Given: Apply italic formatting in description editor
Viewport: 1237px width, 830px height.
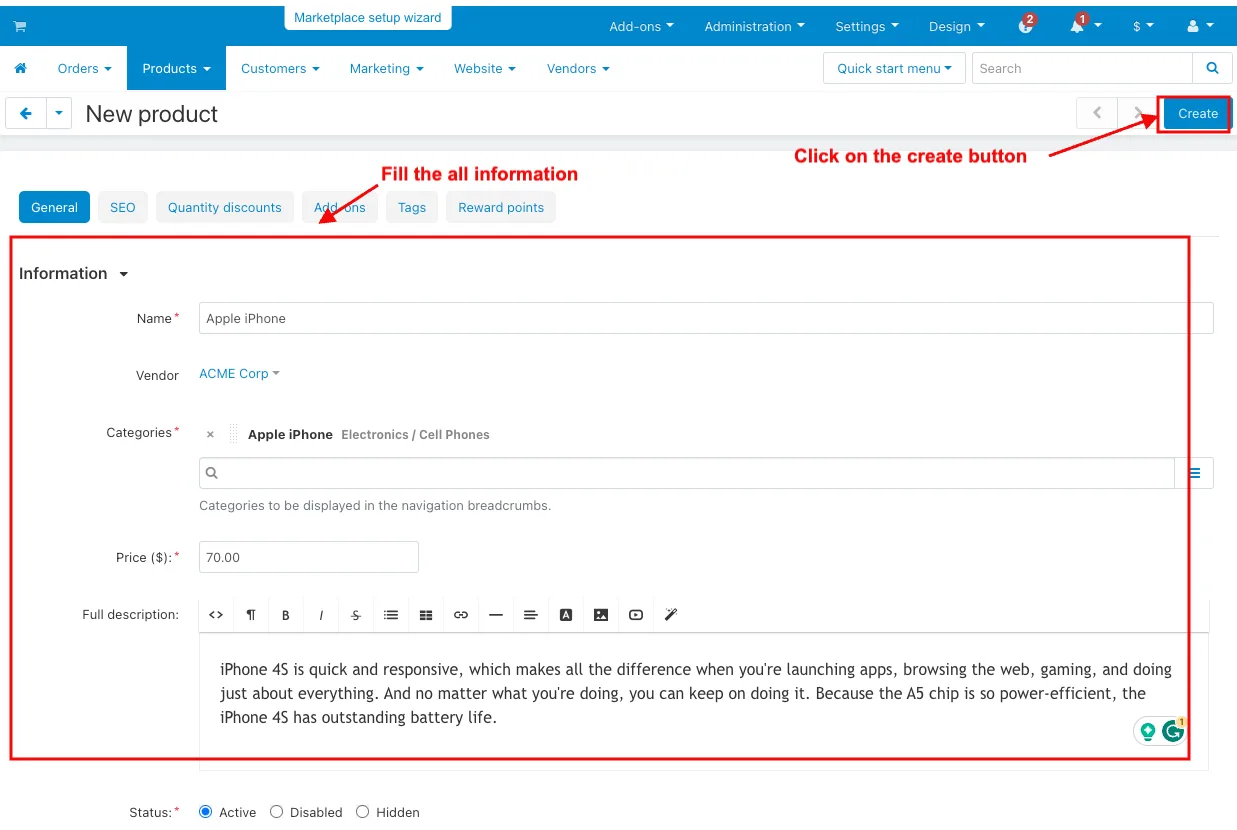Looking at the screenshot, I should tap(321, 615).
